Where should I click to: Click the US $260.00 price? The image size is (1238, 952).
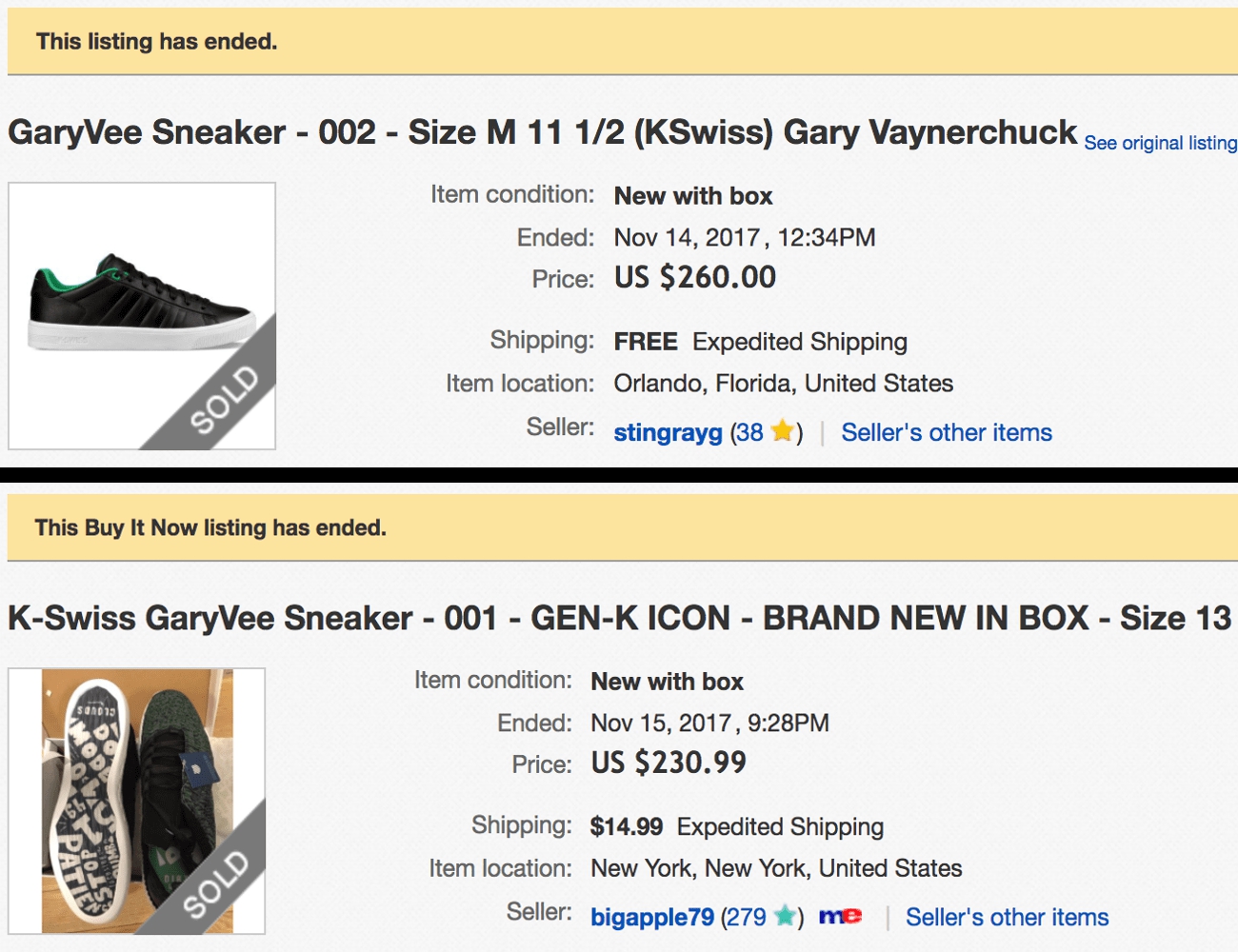[x=694, y=277]
